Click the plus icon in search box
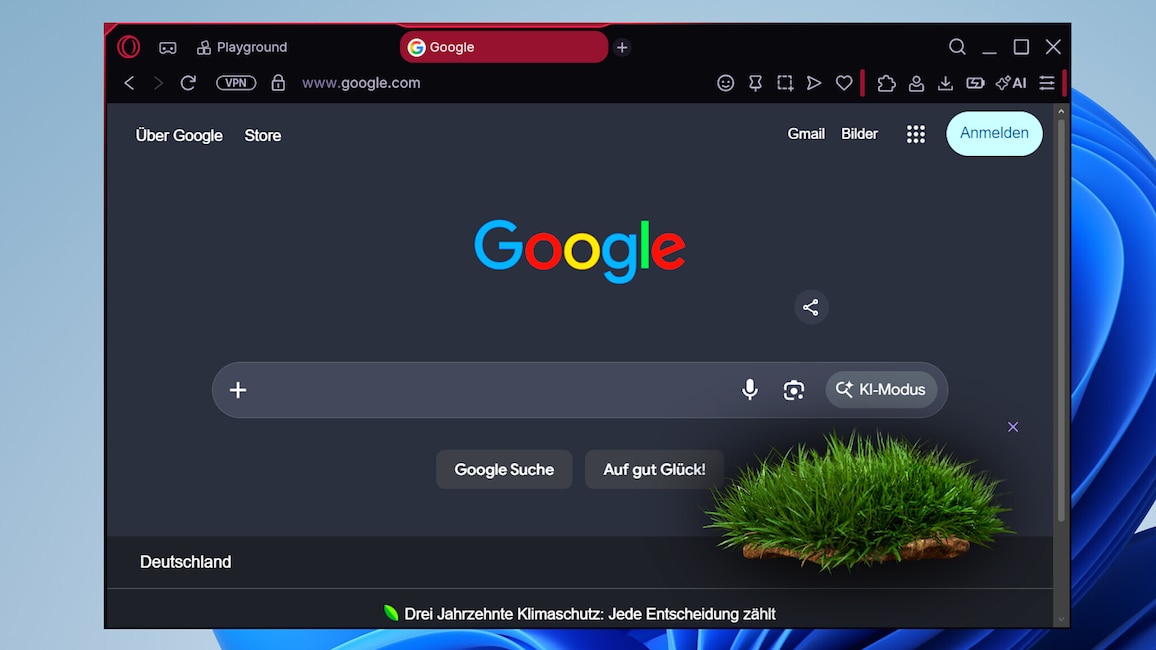 (x=237, y=390)
